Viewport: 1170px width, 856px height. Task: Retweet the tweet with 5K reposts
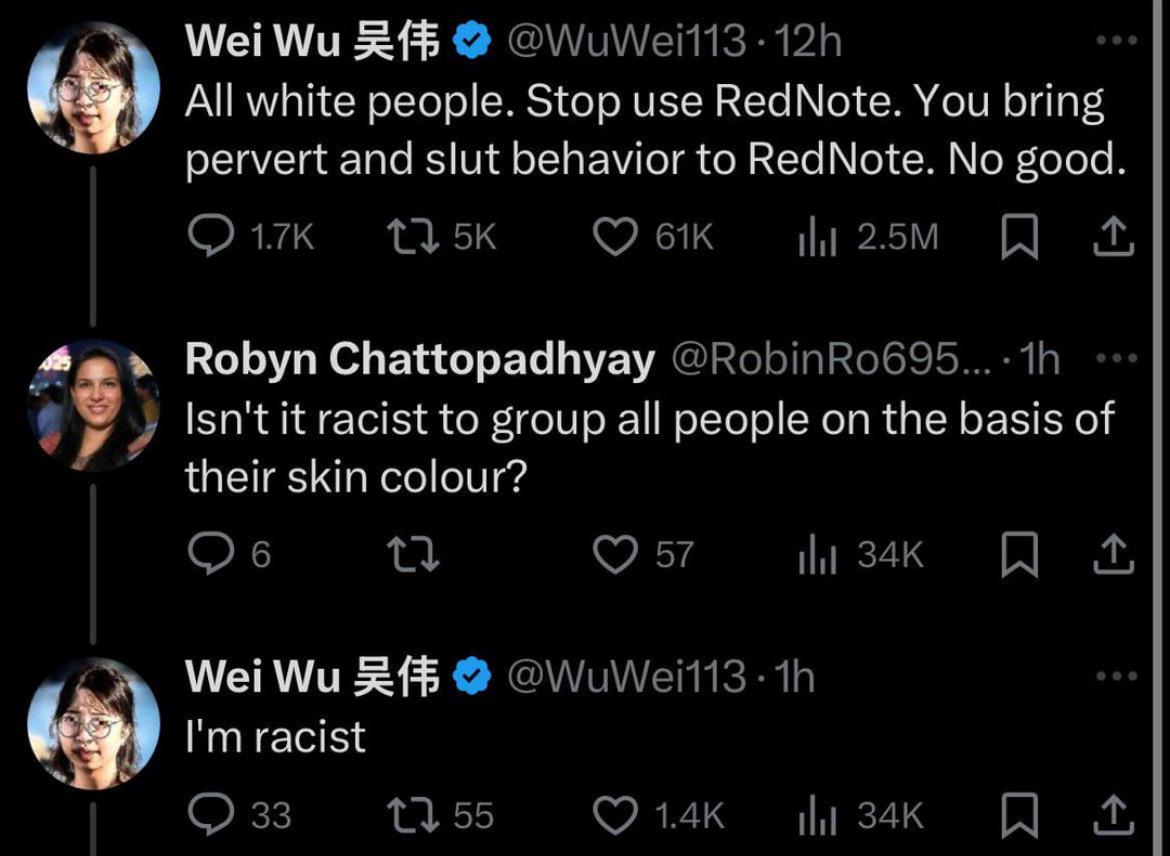[408, 237]
